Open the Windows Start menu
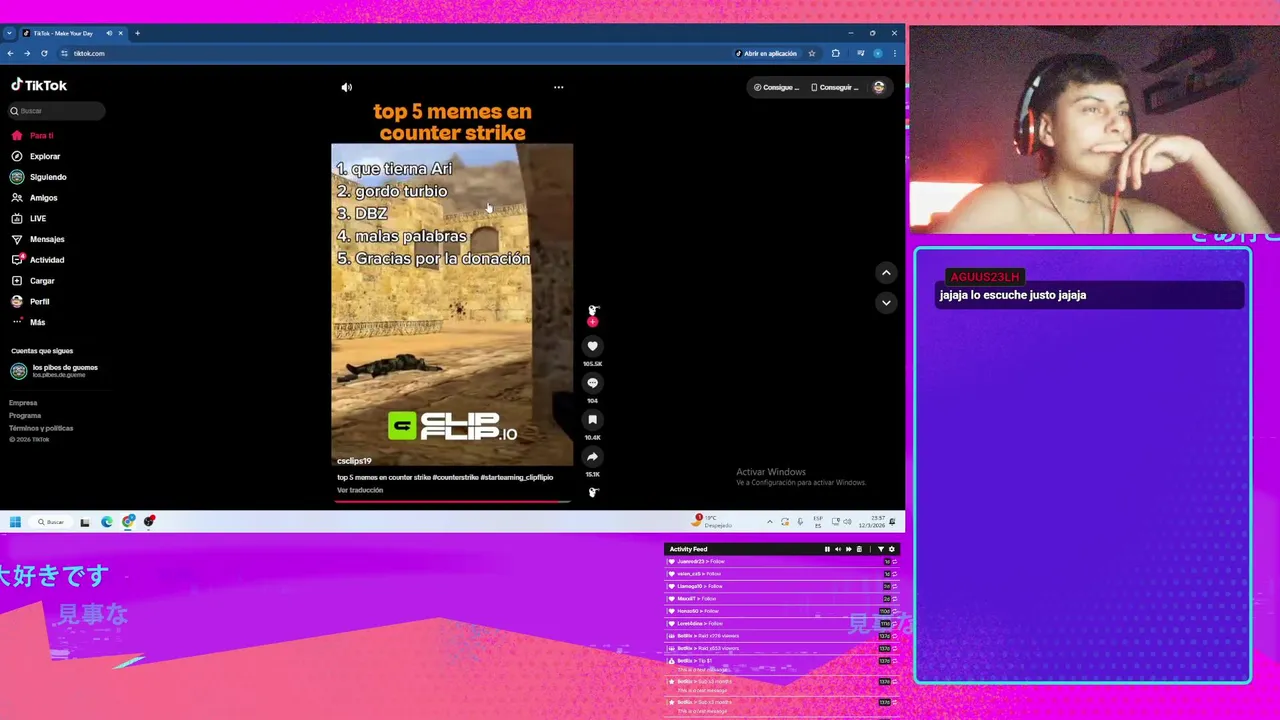 (x=15, y=522)
